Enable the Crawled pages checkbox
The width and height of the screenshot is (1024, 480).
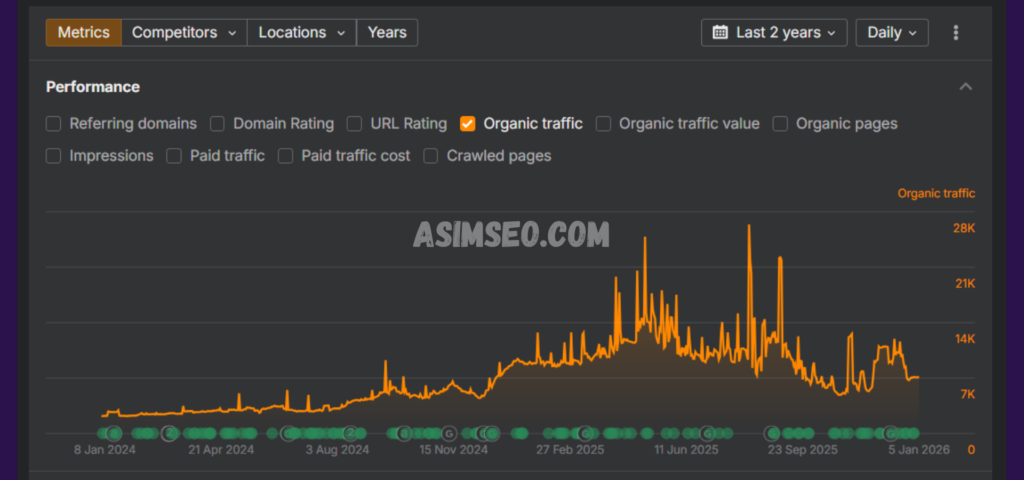431,156
